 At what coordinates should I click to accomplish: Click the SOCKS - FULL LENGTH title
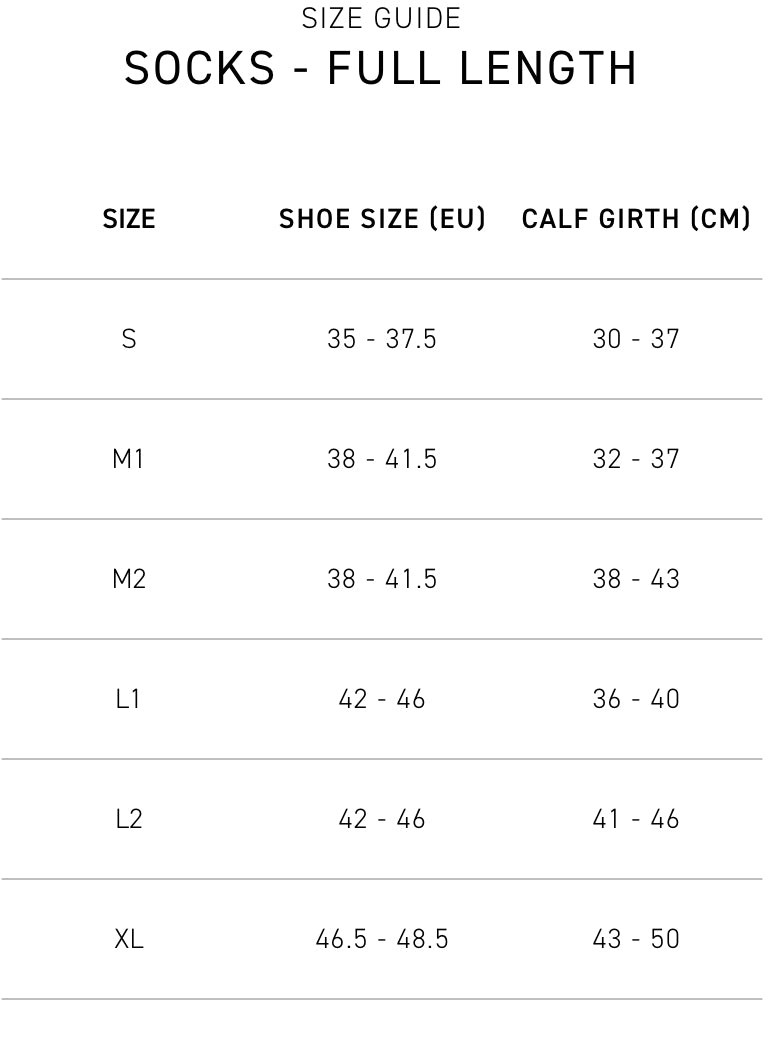click(x=381, y=69)
